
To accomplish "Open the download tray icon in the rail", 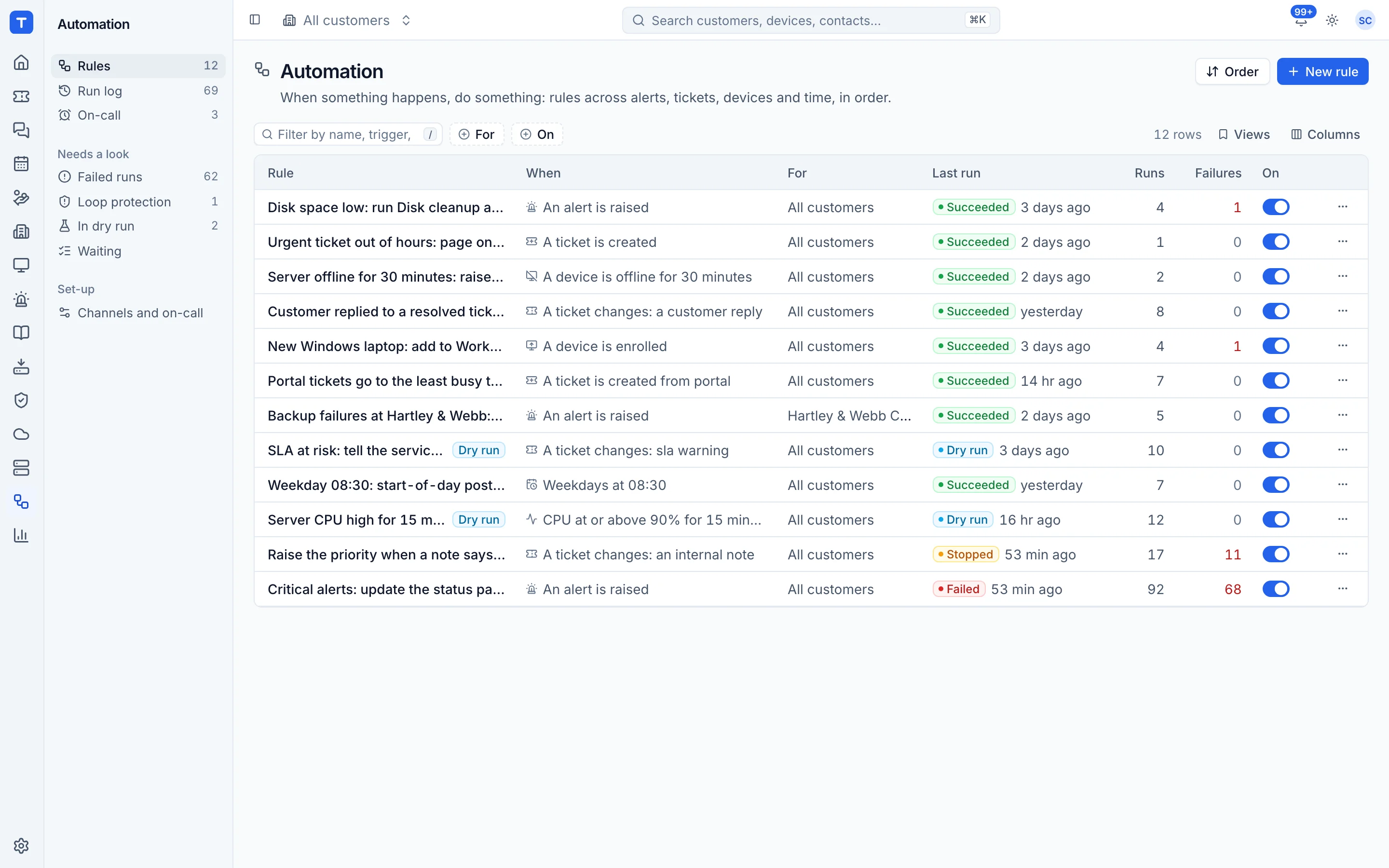I will (x=21, y=367).
